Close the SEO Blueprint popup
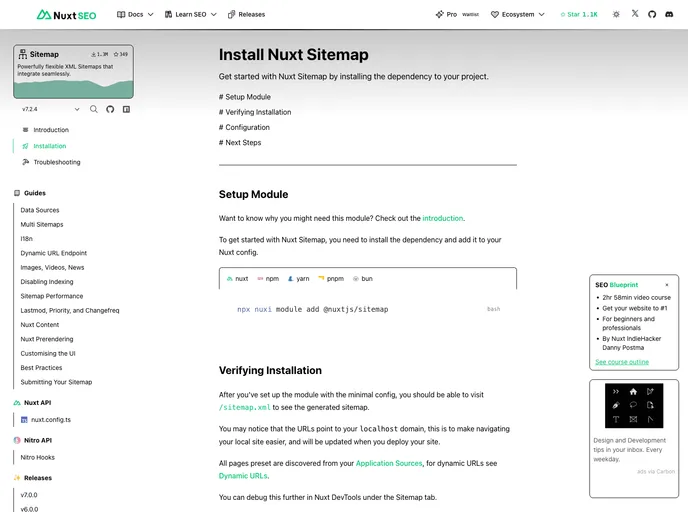 pos(667,285)
